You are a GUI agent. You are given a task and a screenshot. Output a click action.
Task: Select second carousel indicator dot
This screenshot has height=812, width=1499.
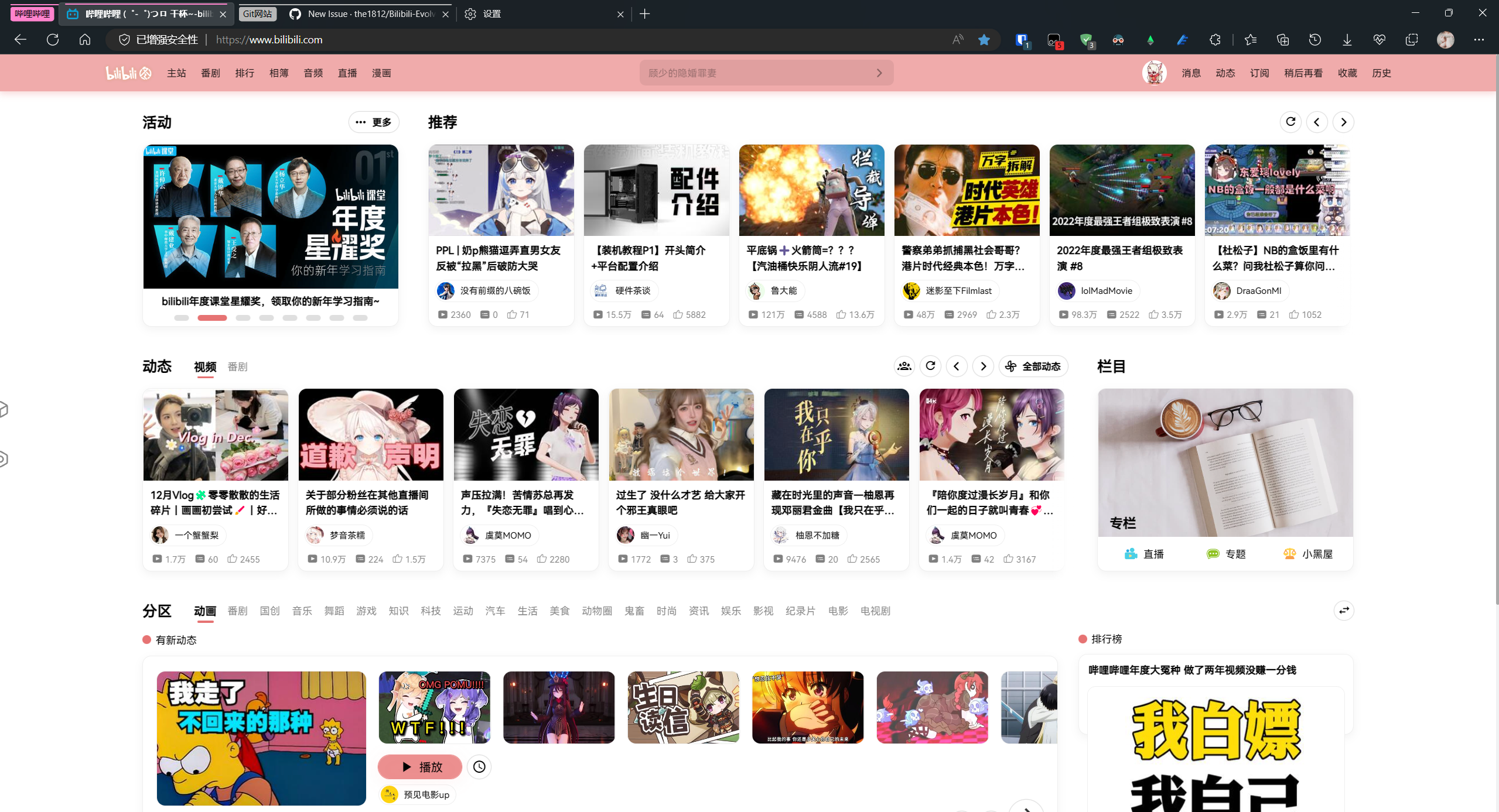pyautogui.click(x=212, y=317)
